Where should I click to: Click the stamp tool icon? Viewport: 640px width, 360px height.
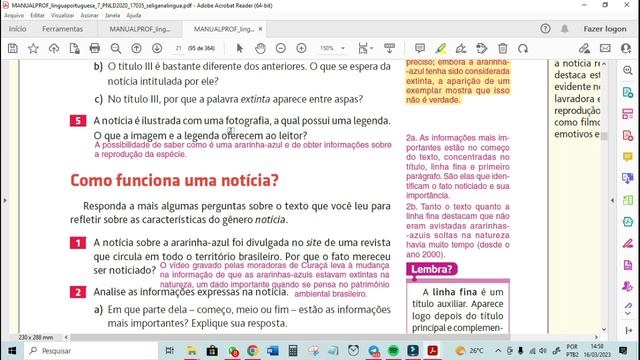pos(482,48)
